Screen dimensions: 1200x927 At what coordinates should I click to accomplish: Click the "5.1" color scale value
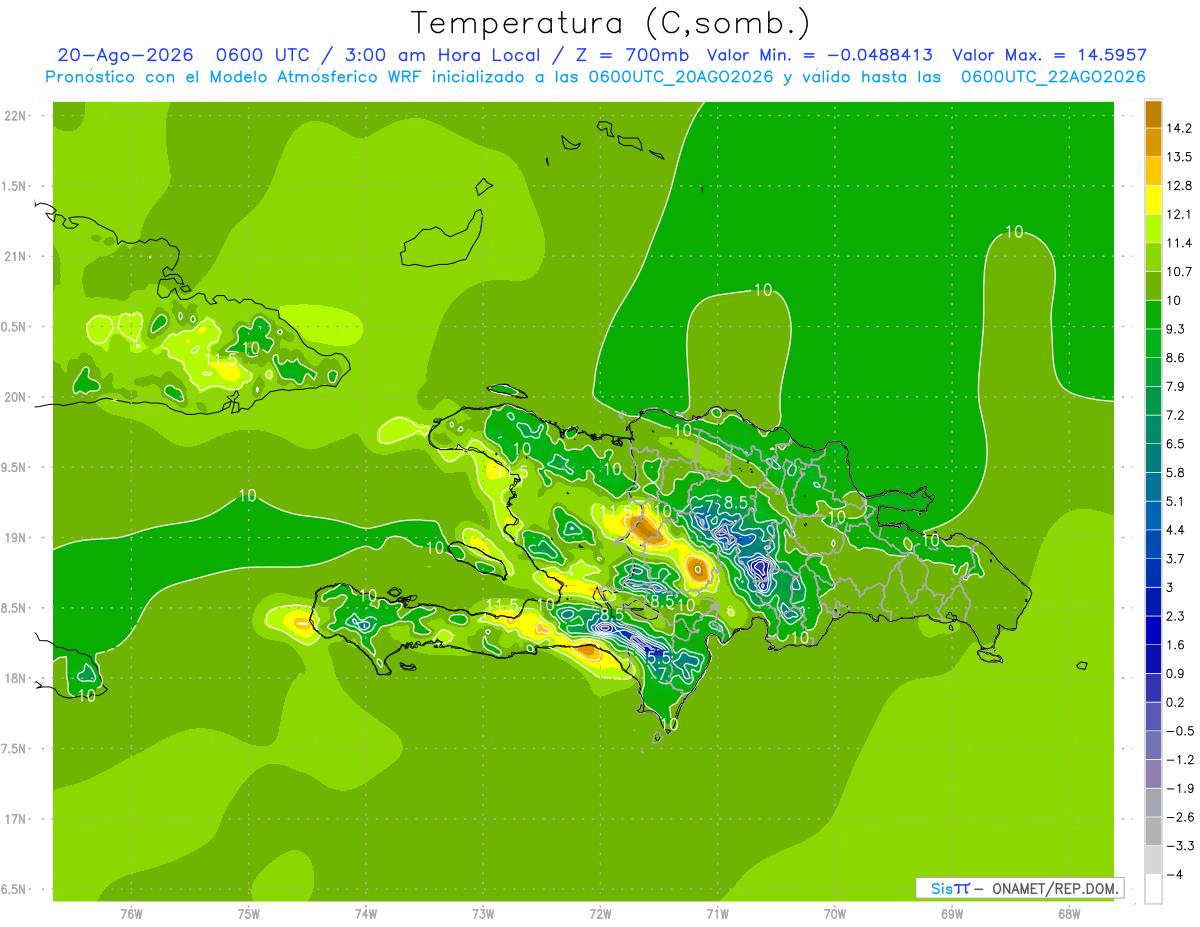(x=1175, y=501)
